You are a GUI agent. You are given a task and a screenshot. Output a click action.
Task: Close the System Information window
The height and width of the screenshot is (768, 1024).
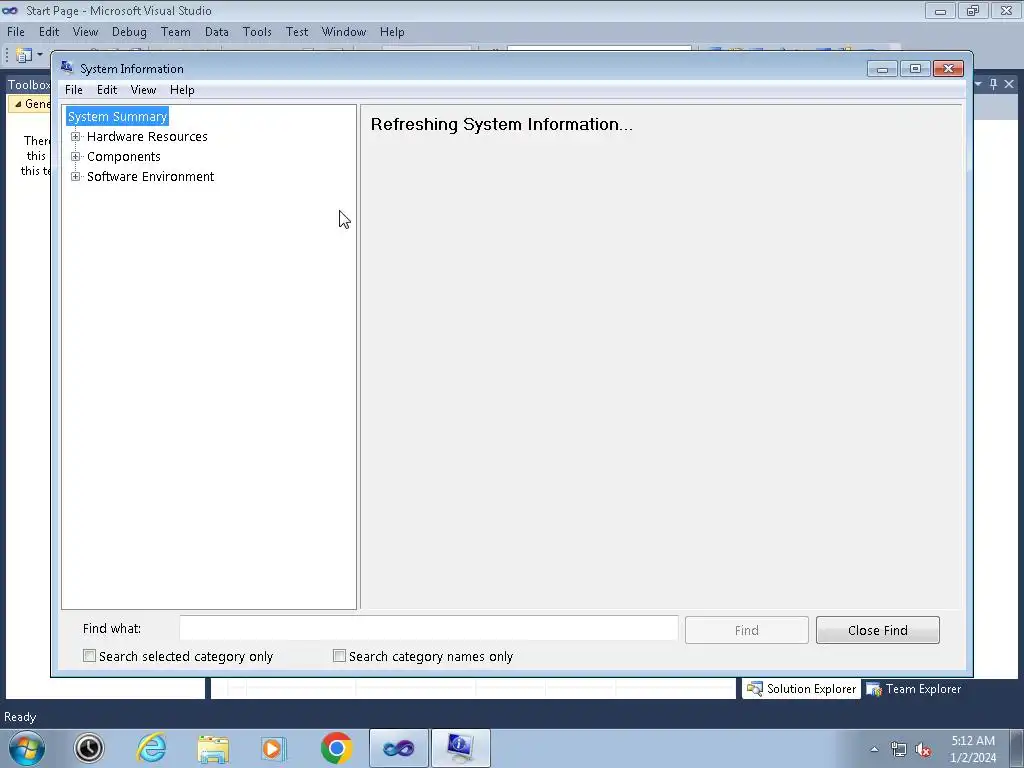pyautogui.click(x=948, y=69)
